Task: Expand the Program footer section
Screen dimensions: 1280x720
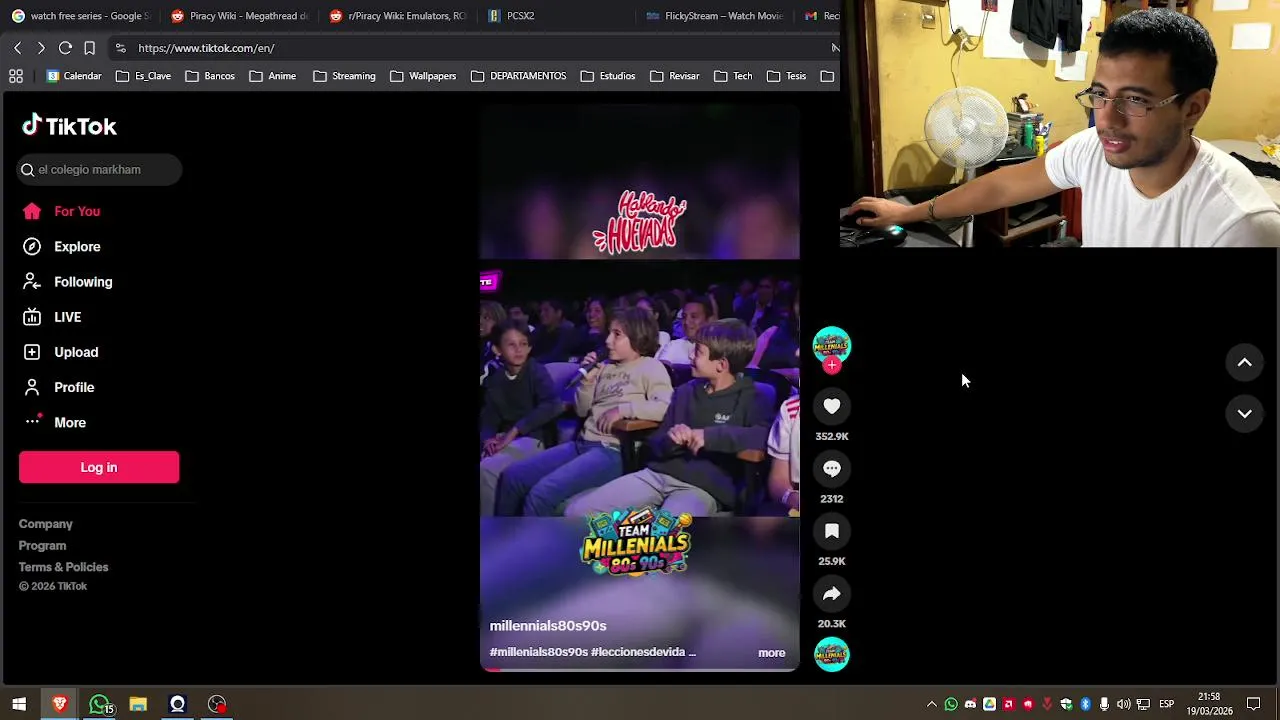Action: click(42, 545)
